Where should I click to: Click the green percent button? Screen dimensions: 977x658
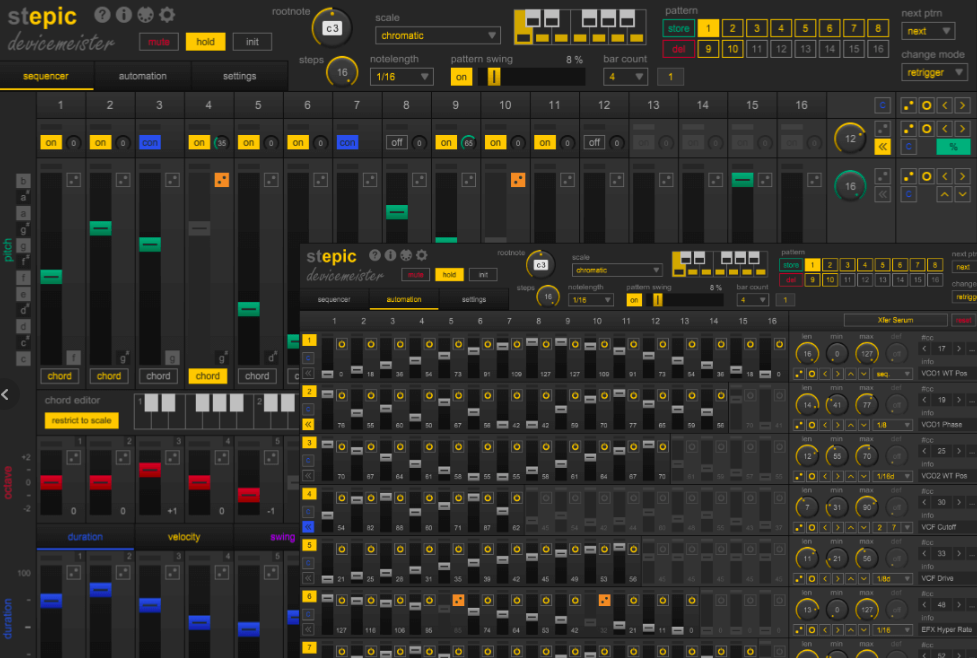pos(953,147)
